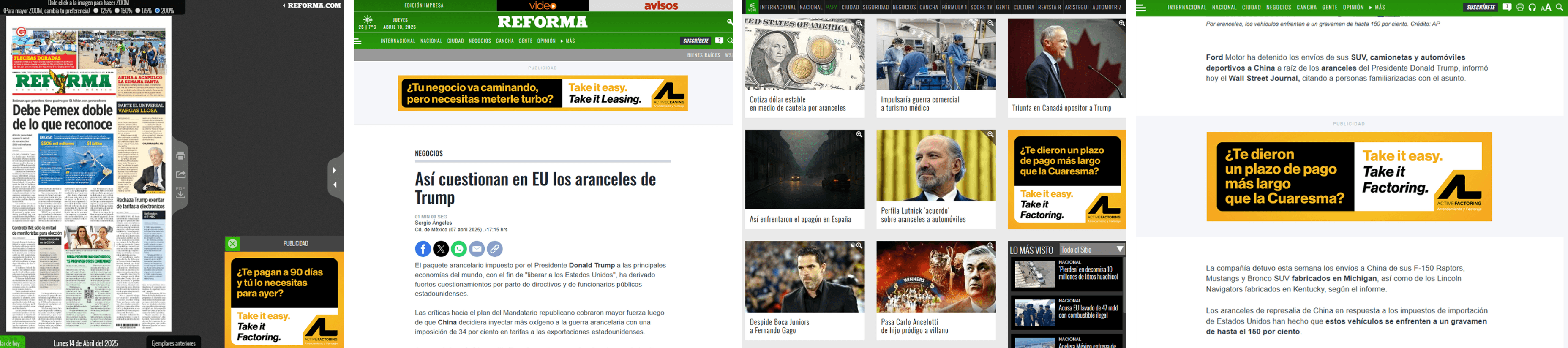The height and width of the screenshot is (348, 1568).
Task: Share article by email icon
Action: point(477,249)
